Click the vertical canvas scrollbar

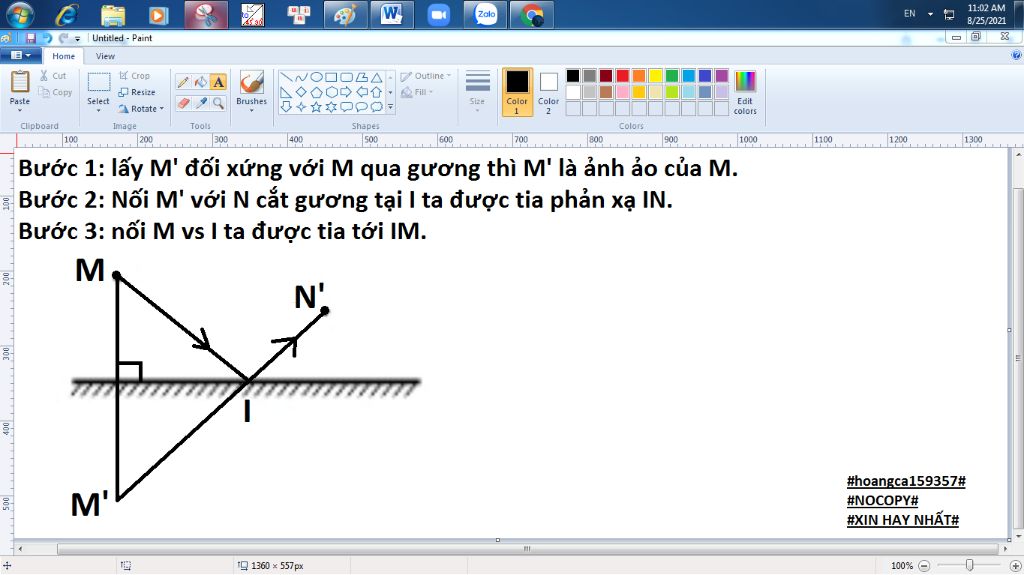[1018, 358]
